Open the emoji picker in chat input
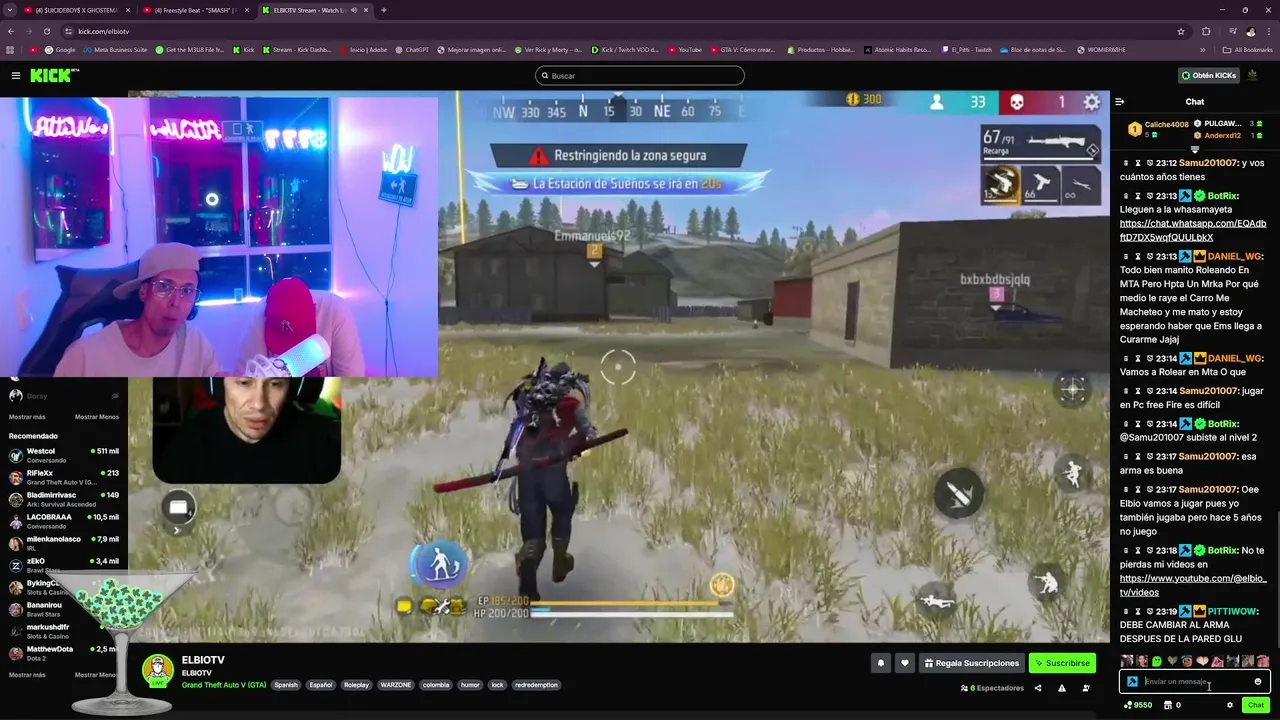 pos(1258,682)
